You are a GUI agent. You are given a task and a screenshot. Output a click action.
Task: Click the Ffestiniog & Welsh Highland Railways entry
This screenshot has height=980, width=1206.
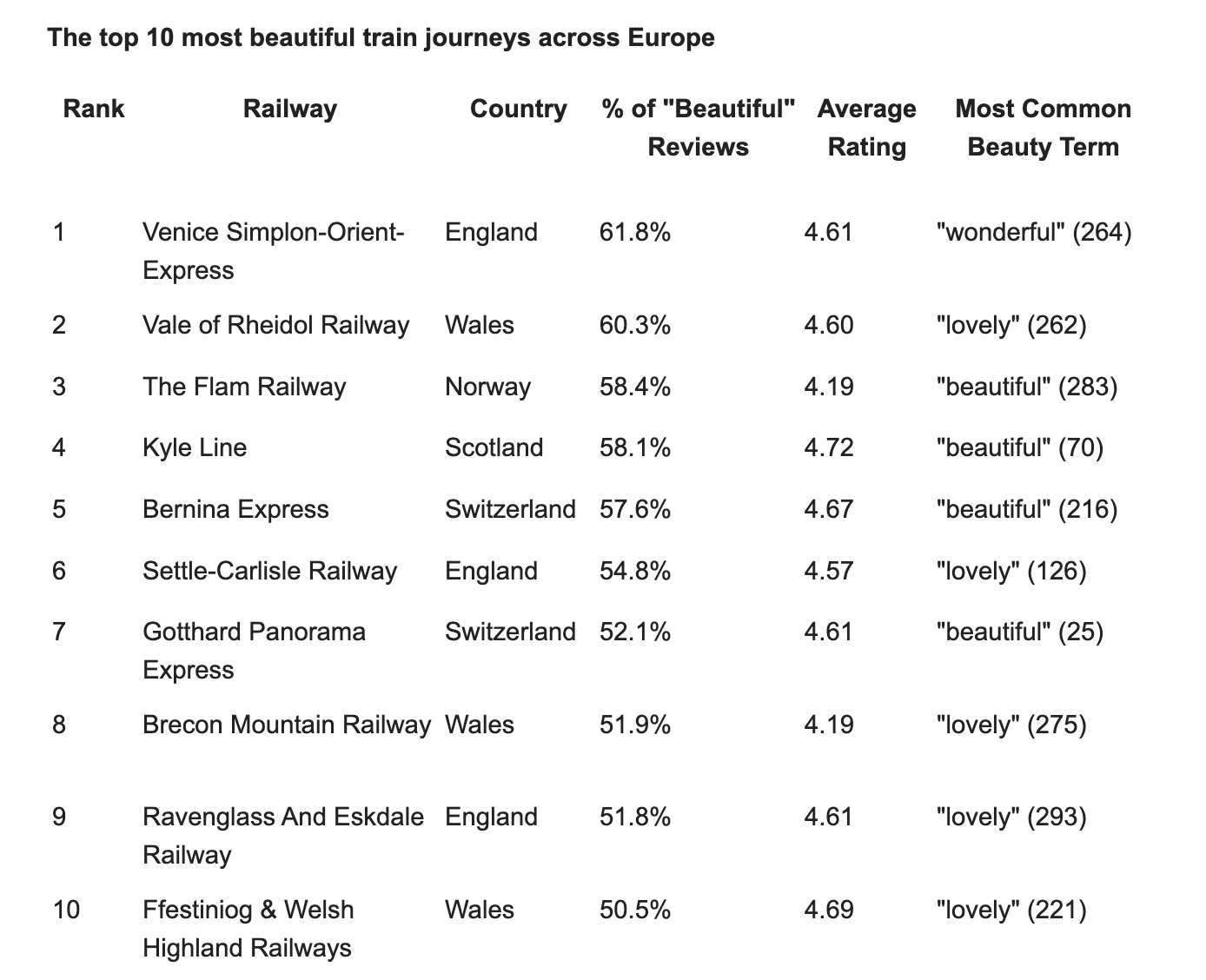click(248, 929)
